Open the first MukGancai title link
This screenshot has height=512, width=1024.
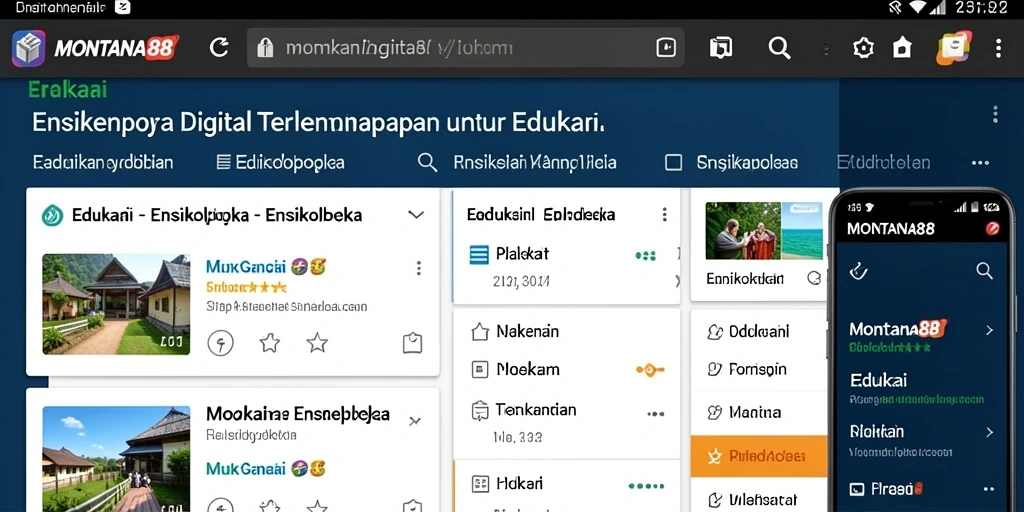tap(246, 266)
